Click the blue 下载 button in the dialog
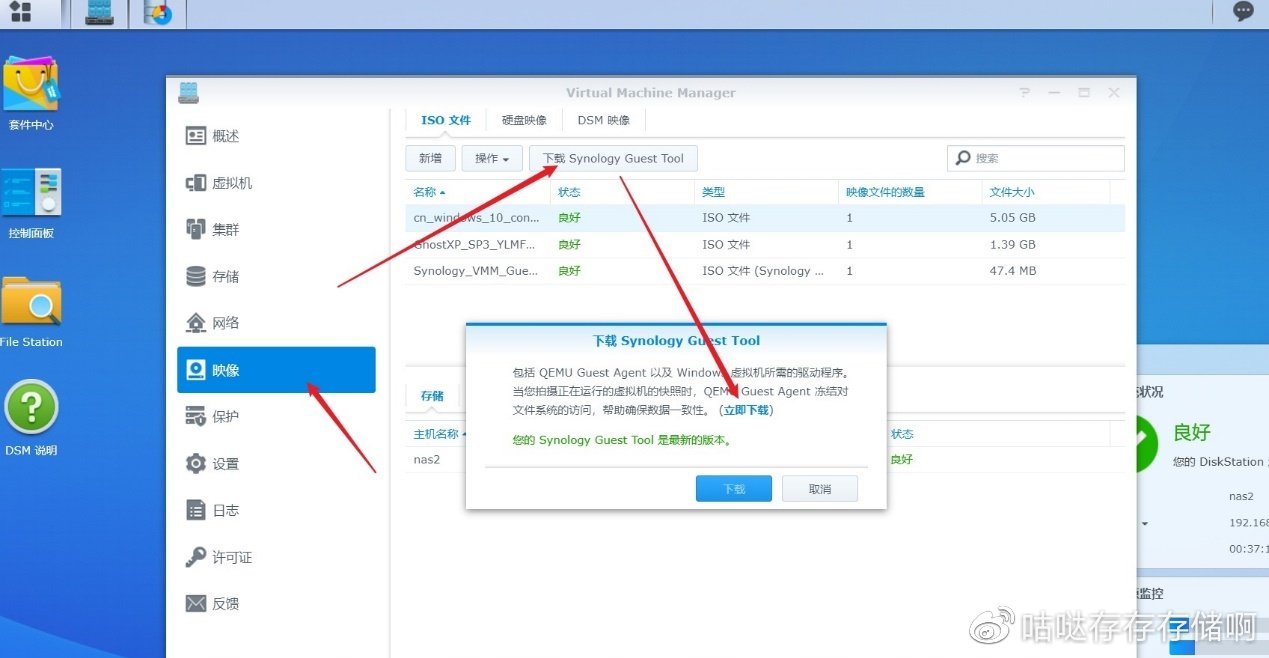1269x658 pixels. (734, 489)
